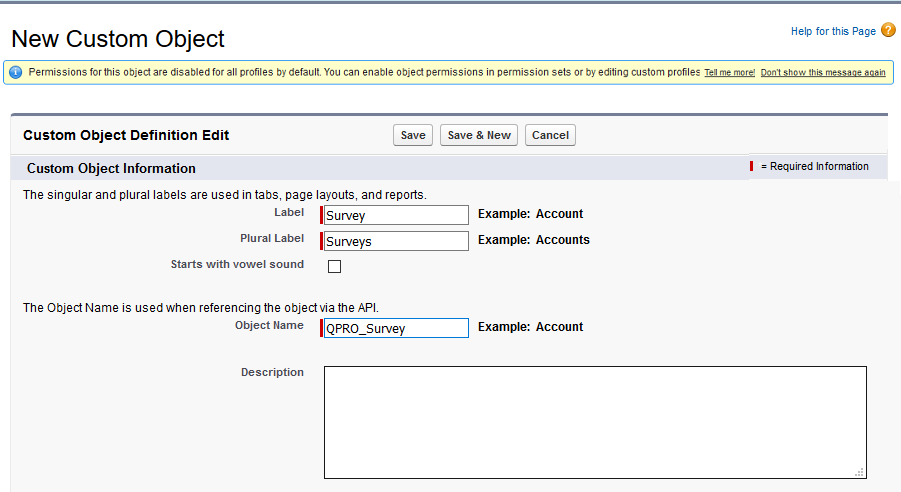
Task: Dismiss banner via 'Don't show this message again'
Action: [x=822, y=73]
